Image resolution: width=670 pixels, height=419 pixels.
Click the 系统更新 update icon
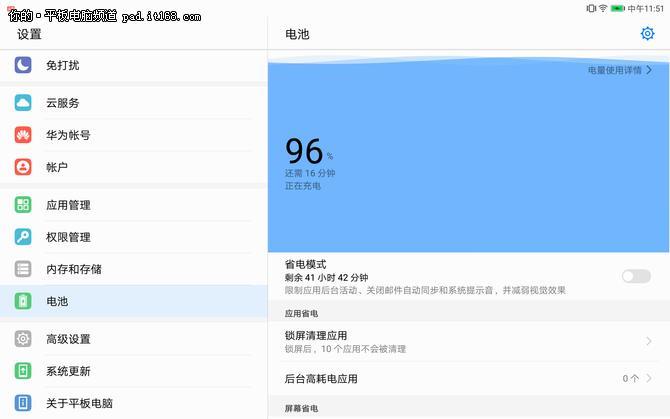(x=23, y=371)
